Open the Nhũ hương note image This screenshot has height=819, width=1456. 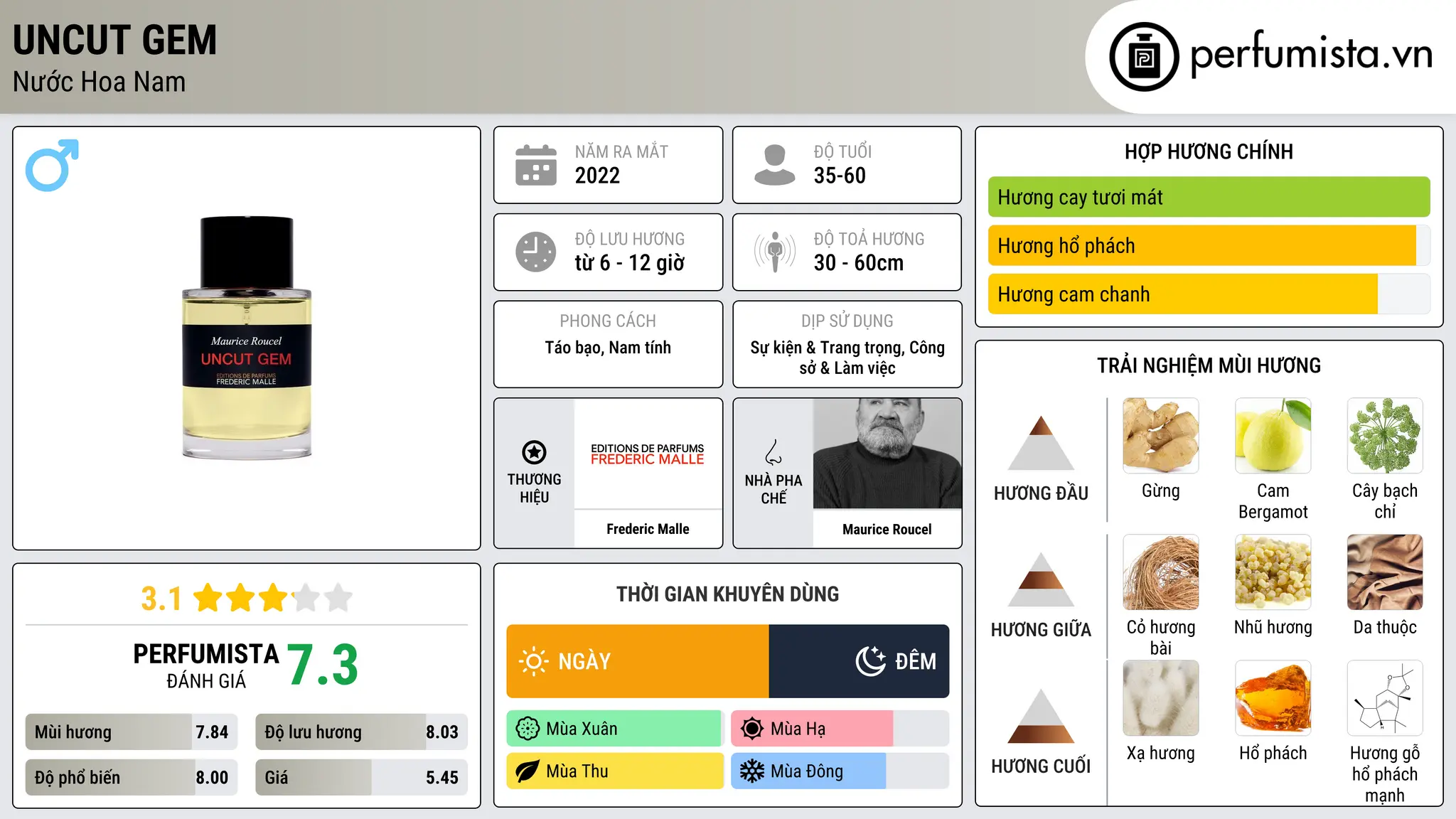1273,572
